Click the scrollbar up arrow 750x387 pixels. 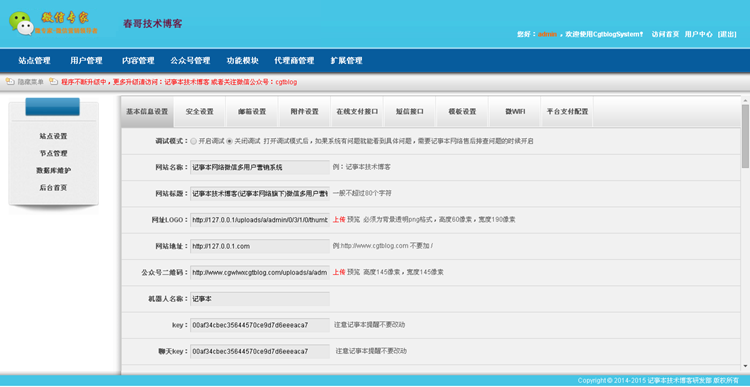point(745,100)
